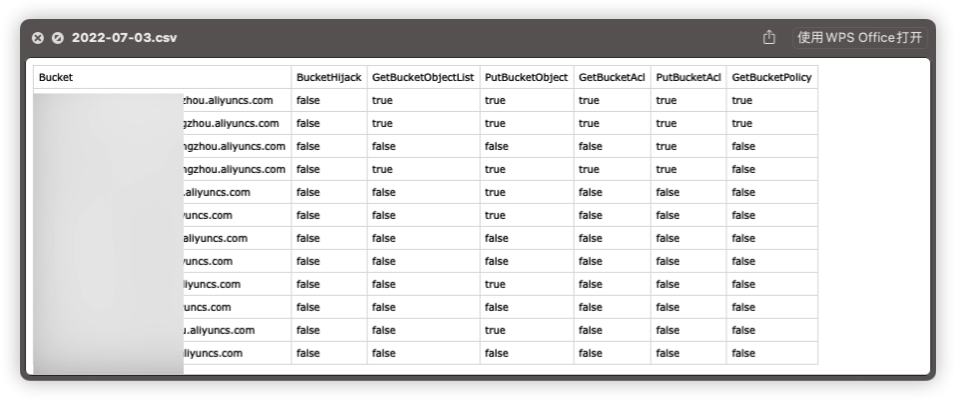The height and width of the screenshot is (400, 956).
Task: Open the share menu icon
Action: click(769, 38)
